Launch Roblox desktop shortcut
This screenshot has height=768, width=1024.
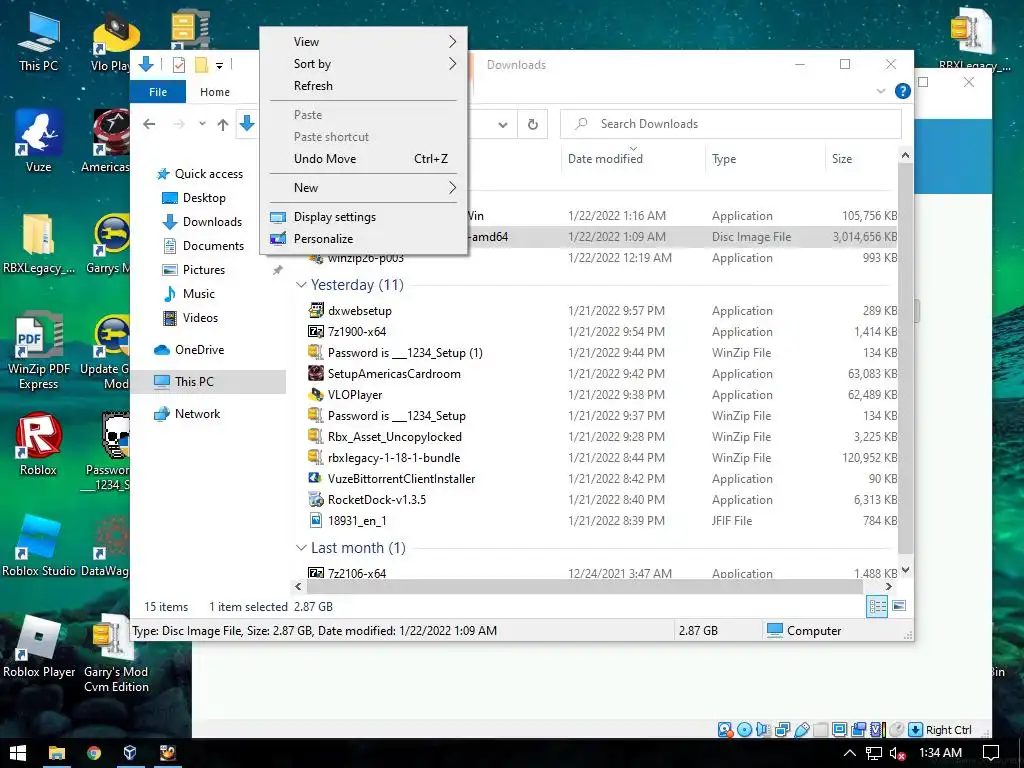click(x=38, y=444)
